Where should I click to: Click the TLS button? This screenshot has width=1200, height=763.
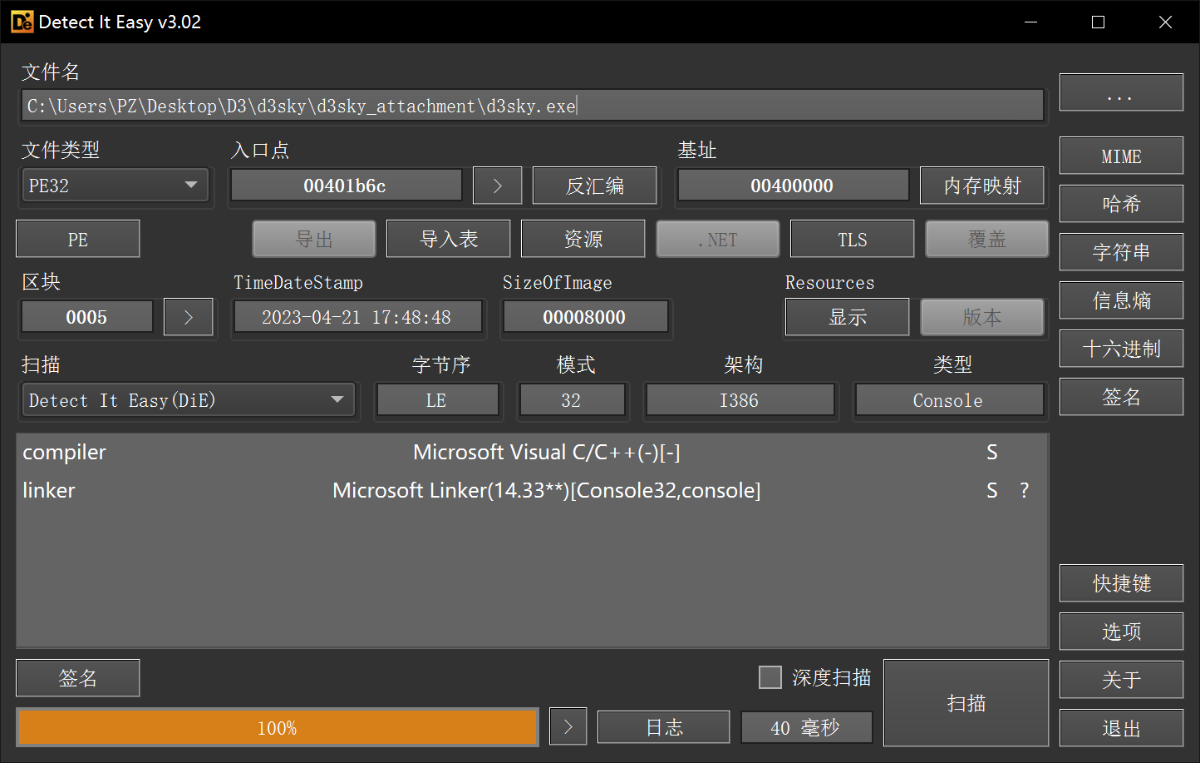(852, 239)
